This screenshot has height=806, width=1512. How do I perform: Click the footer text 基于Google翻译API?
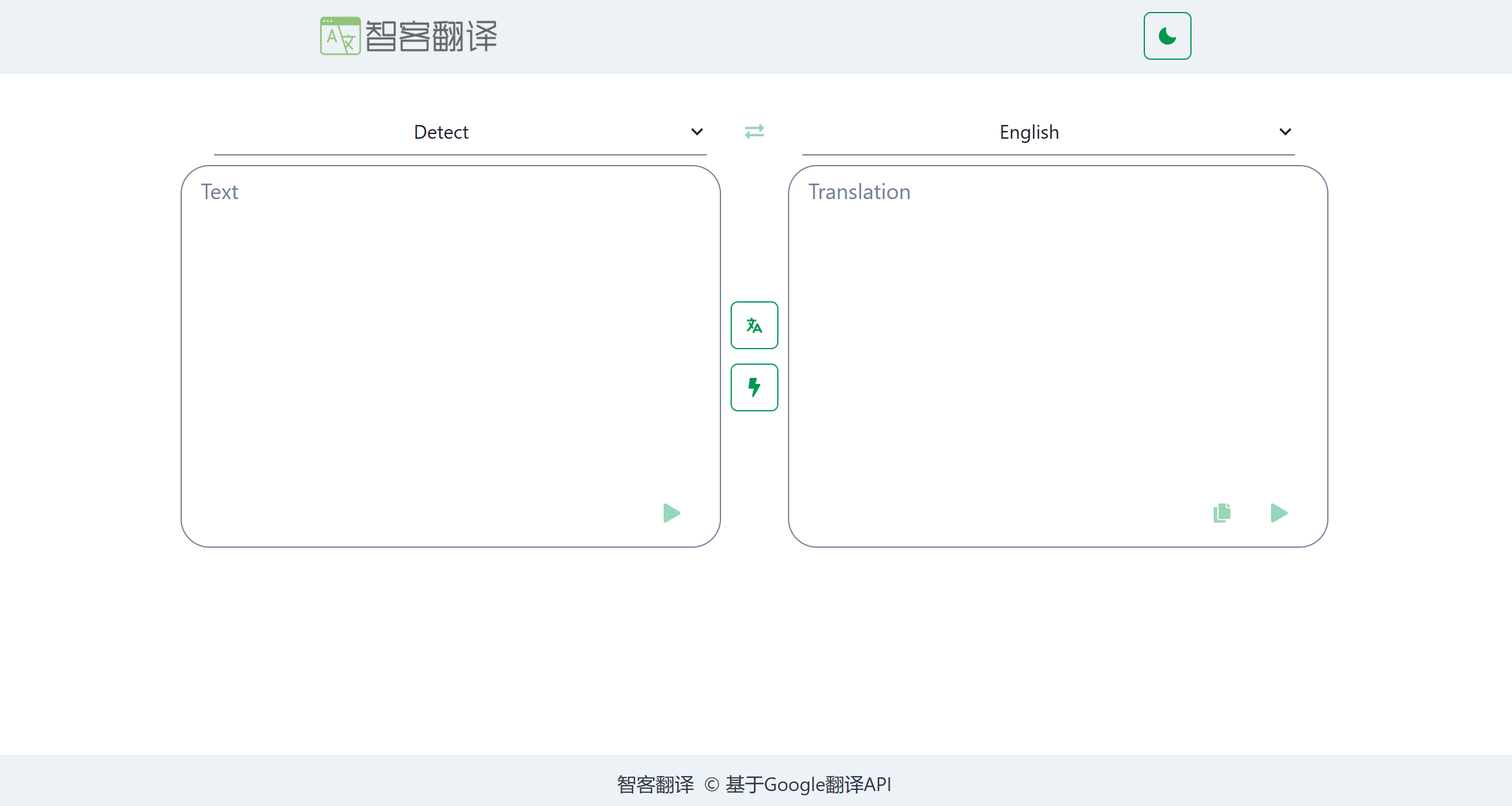pos(808,784)
